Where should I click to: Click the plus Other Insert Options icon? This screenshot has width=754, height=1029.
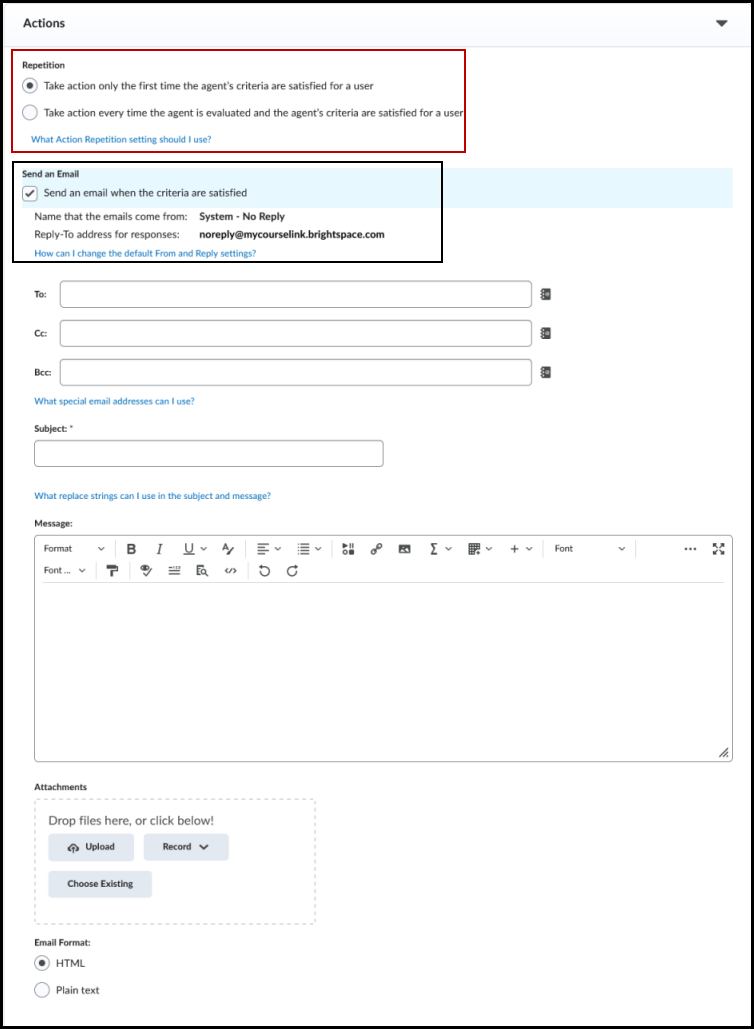point(514,549)
